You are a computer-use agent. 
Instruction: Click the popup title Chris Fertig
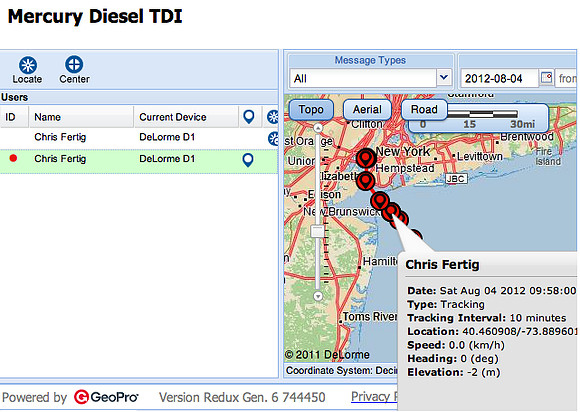tap(442, 264)
